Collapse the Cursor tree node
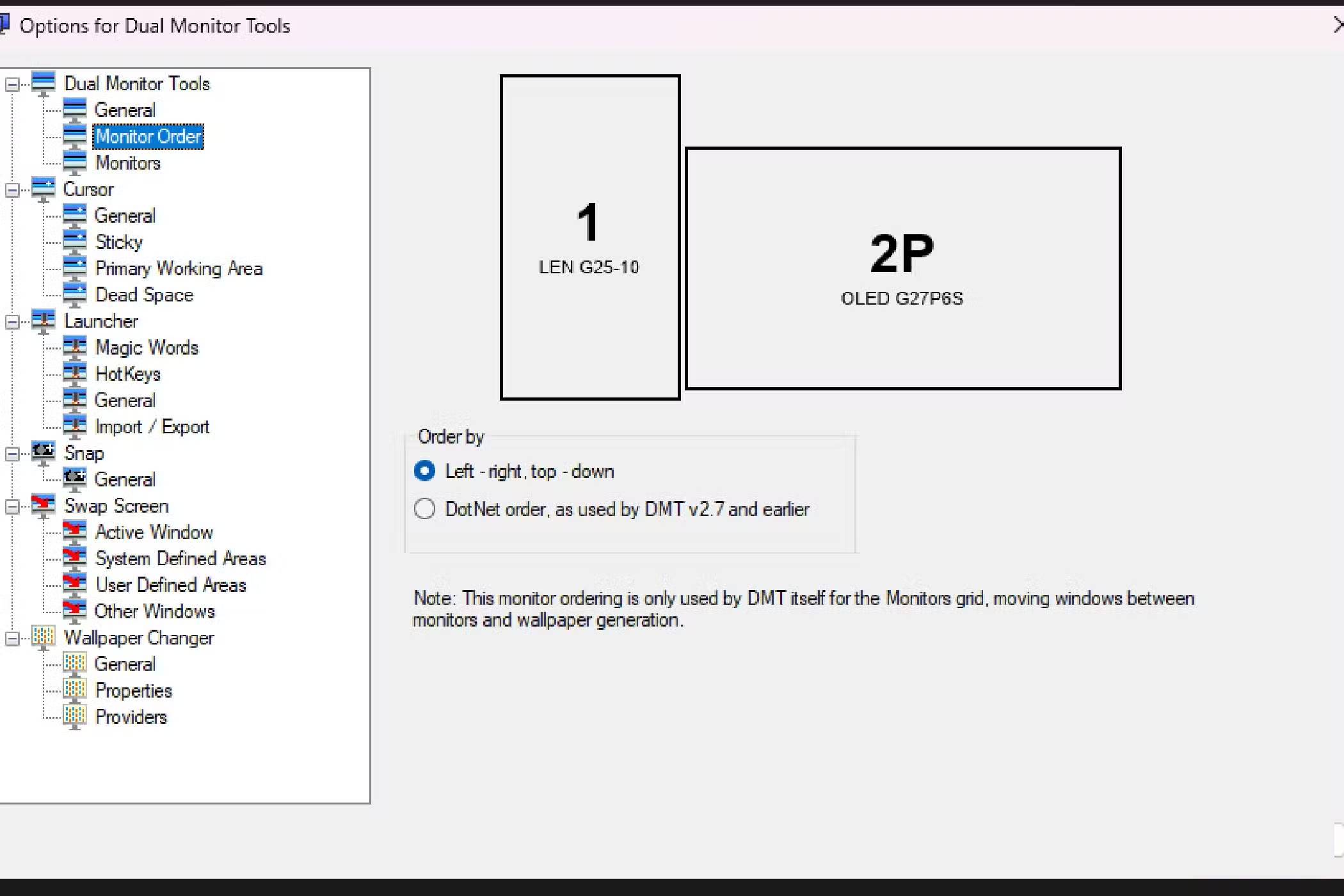The width and height of the screenshot is (1344, 896). click(12, 189)
